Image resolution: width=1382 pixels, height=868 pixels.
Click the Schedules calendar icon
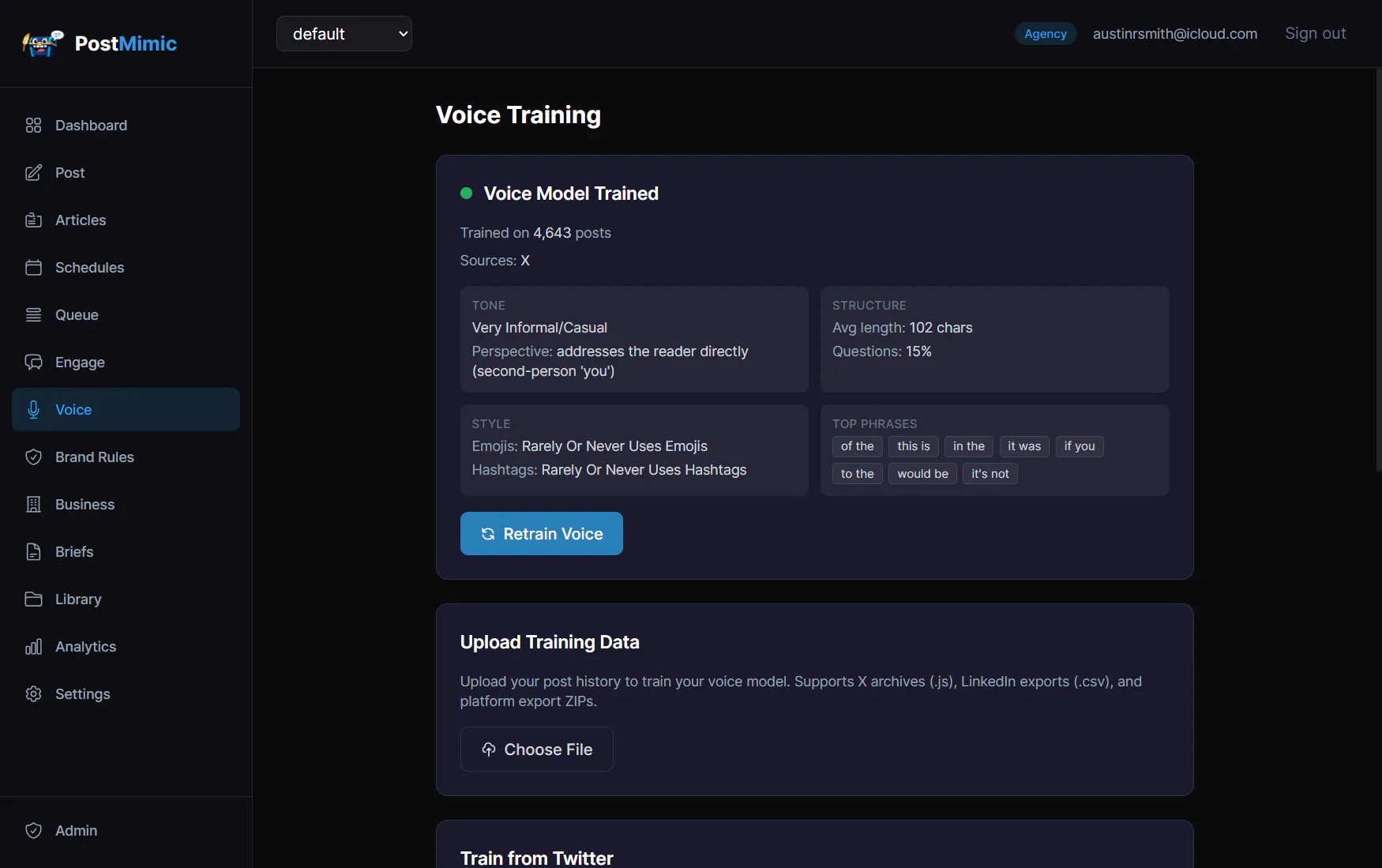click(x=33, y=268)
